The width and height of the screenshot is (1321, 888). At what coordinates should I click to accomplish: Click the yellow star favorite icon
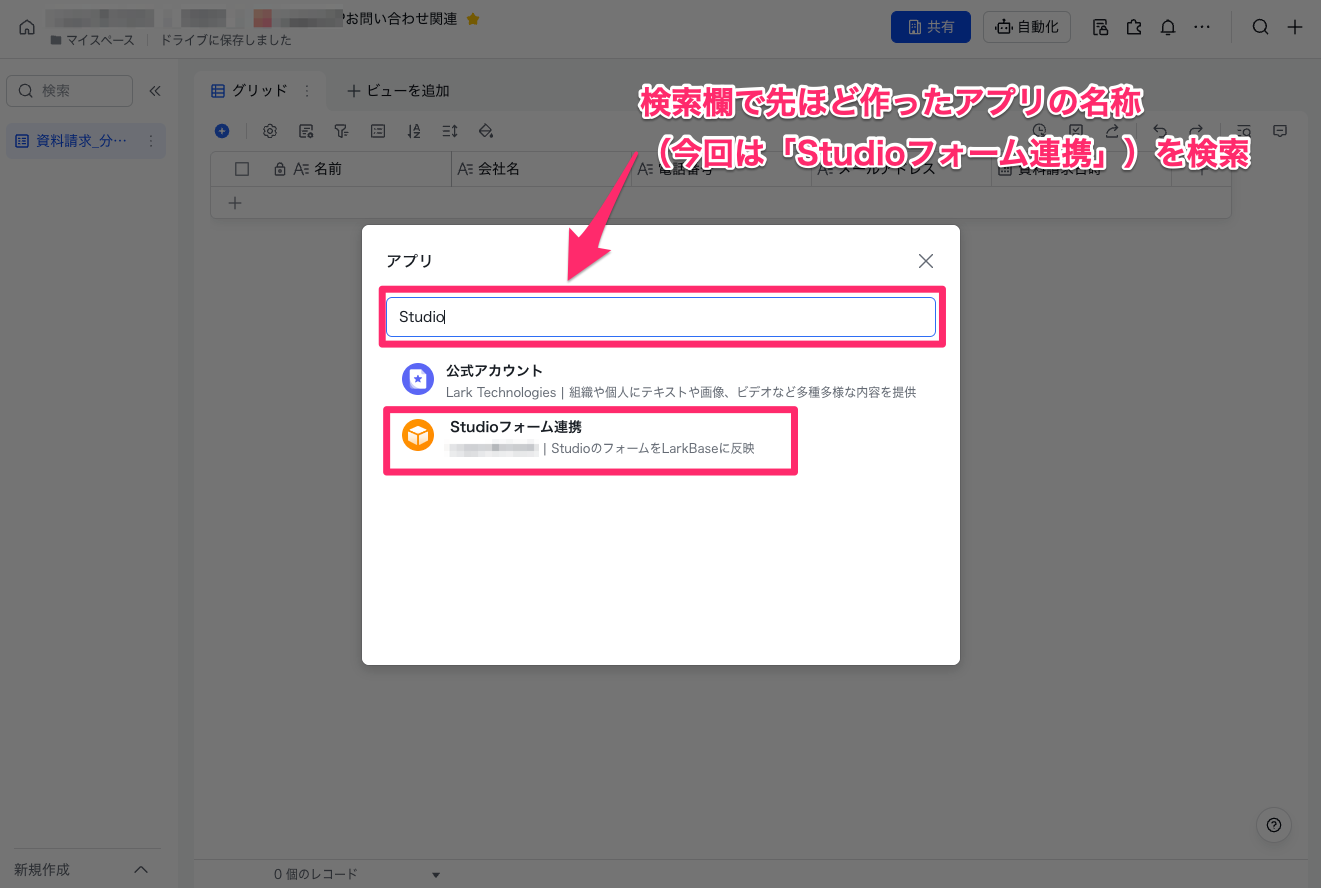pyautogui.click(x=474, y=19)
